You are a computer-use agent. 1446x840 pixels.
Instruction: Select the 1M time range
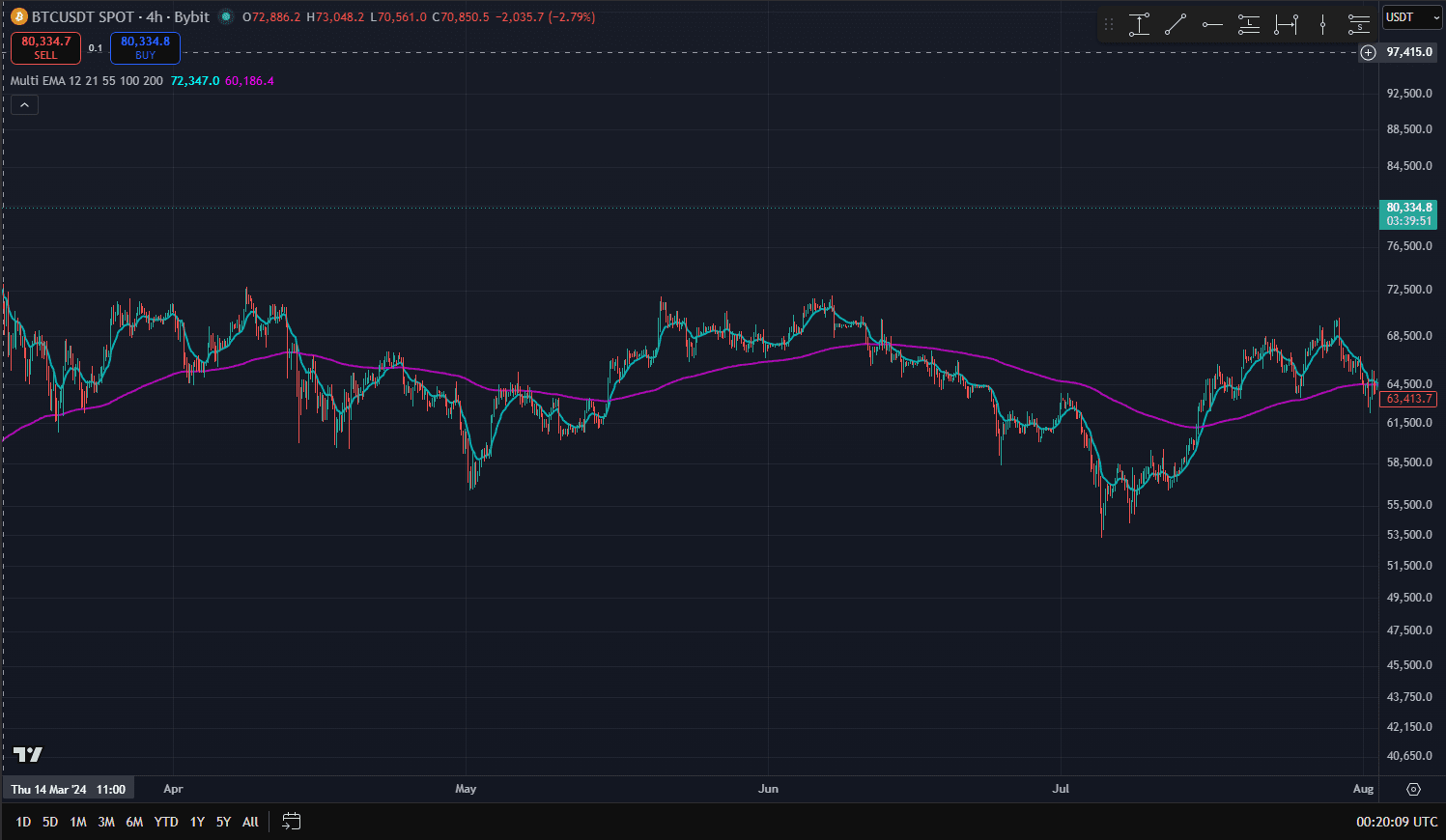point(78,822)
